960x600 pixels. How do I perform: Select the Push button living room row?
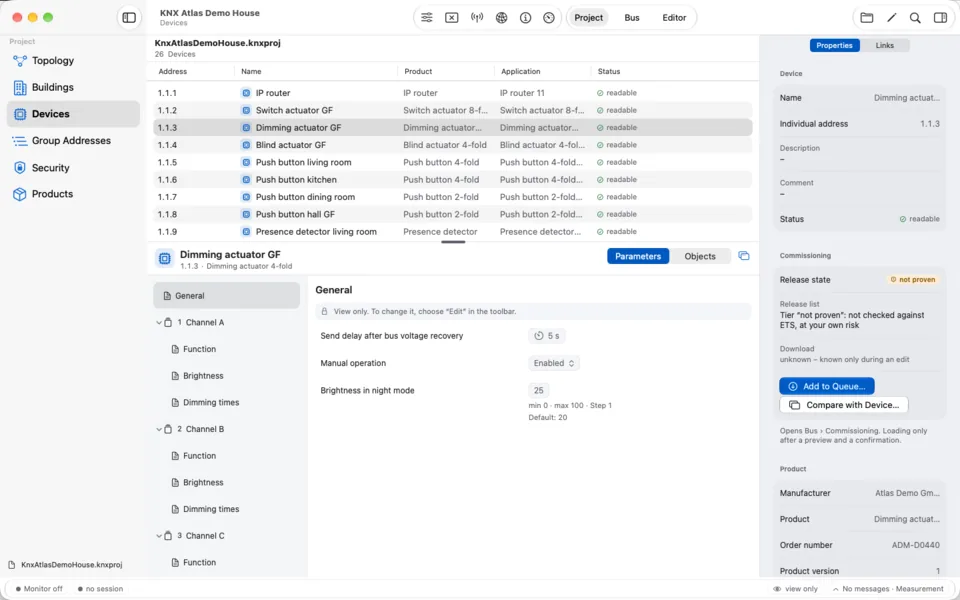(x=452, y=162)
